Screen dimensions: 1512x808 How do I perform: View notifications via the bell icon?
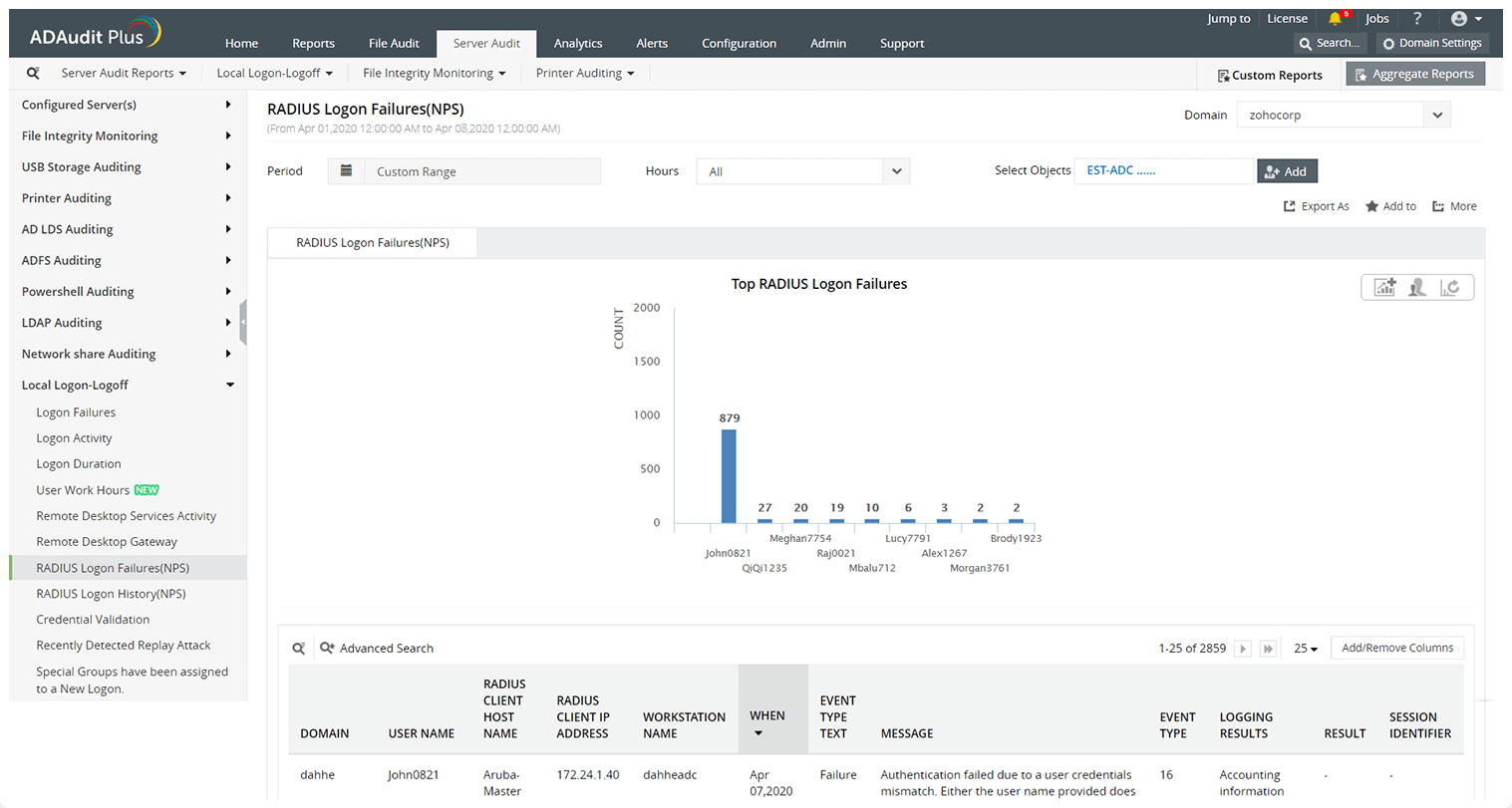coord(1336,17)
